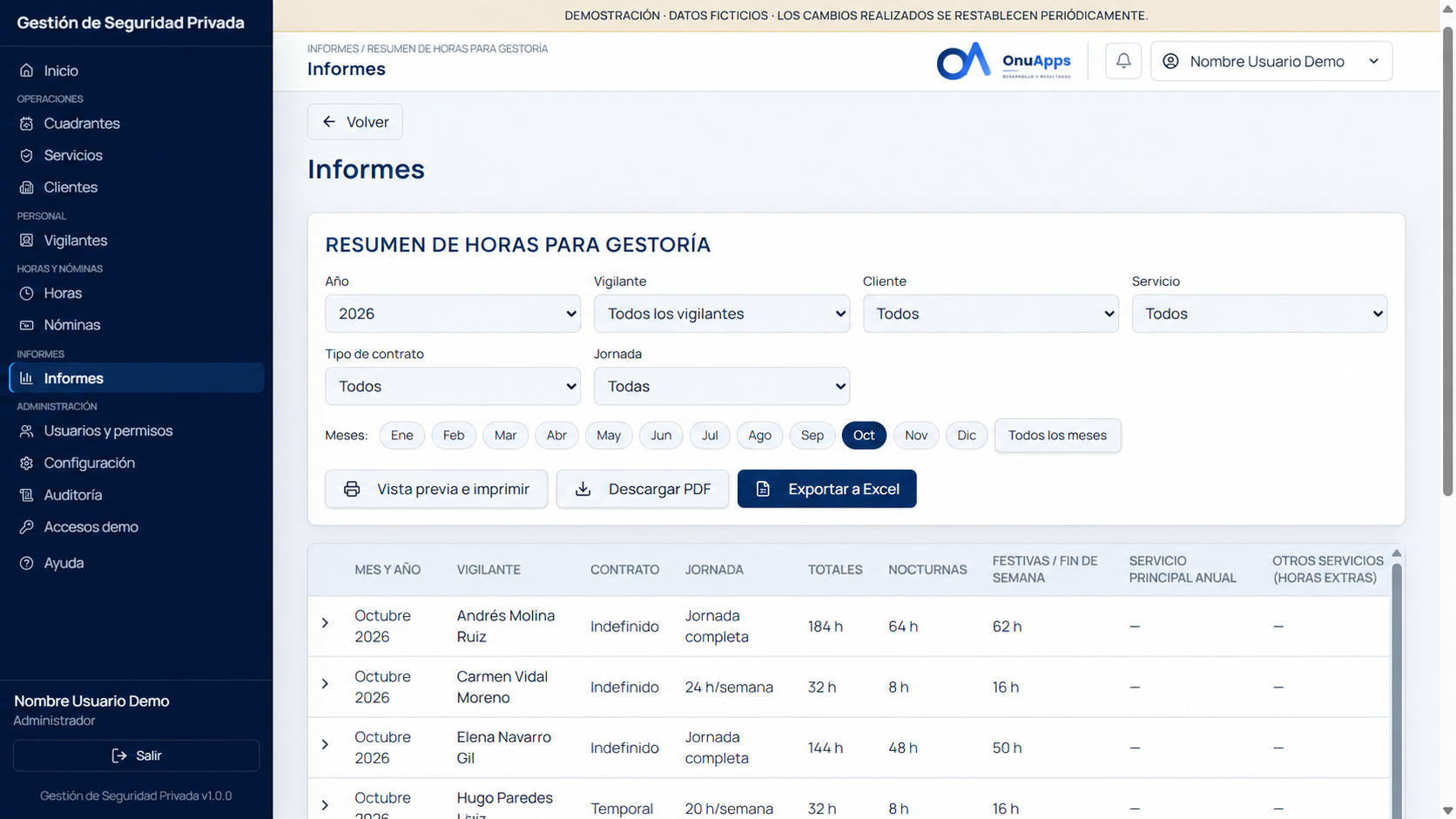
Task: Open the Año dropdown showing 2026
Action: (453, 314)
